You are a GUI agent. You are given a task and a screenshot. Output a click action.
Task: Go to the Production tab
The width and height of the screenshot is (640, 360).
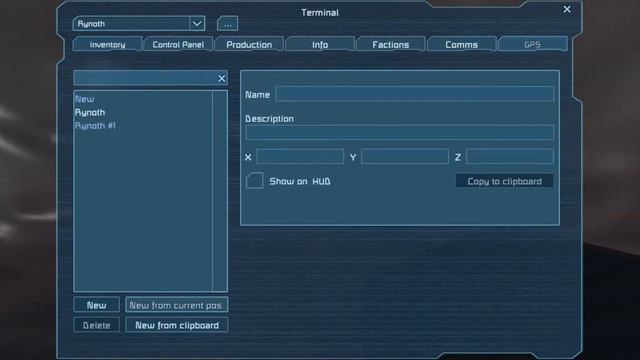[249, 44]
